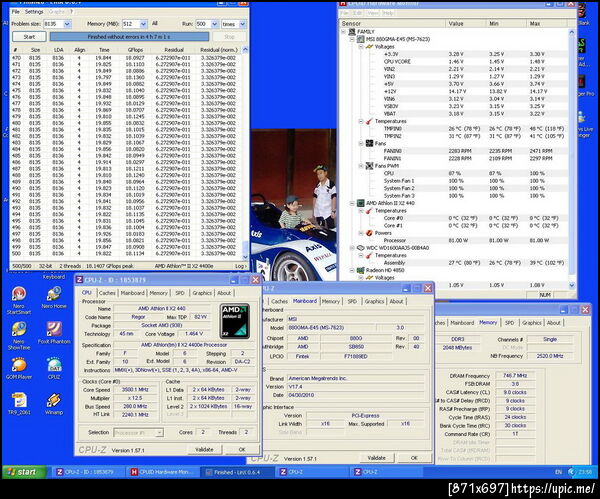
Task: Select result row 500 in LinX table
Action: click(126, 253)
